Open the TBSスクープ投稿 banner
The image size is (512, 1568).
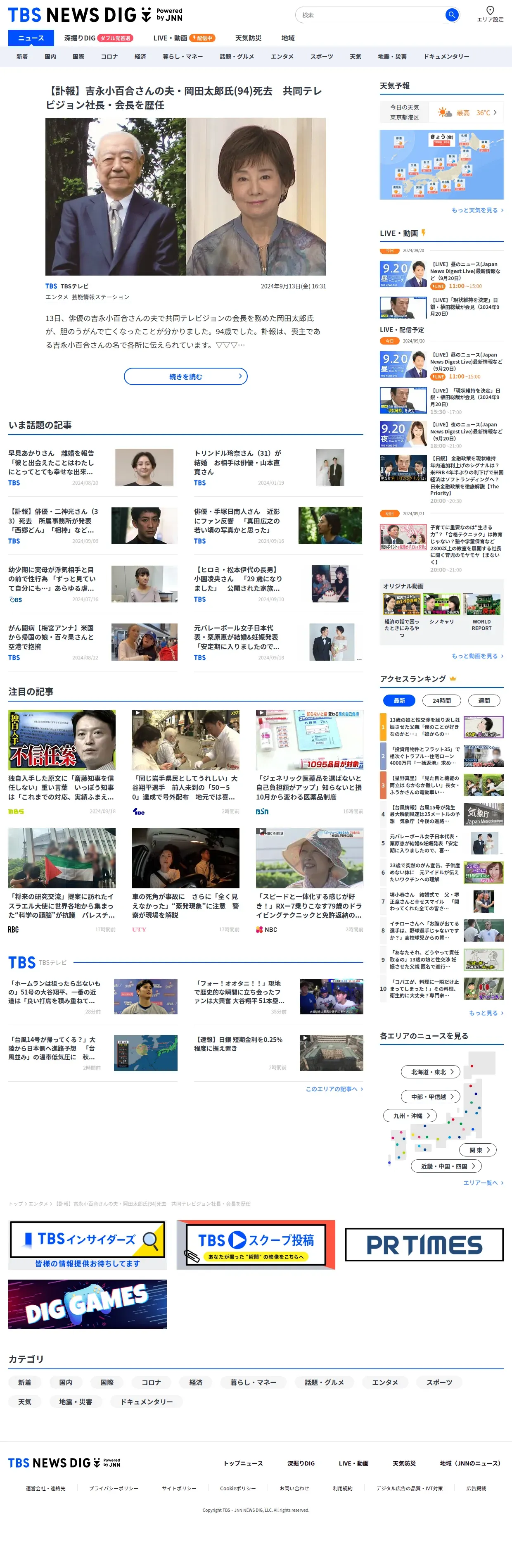tap(256, 1245)
